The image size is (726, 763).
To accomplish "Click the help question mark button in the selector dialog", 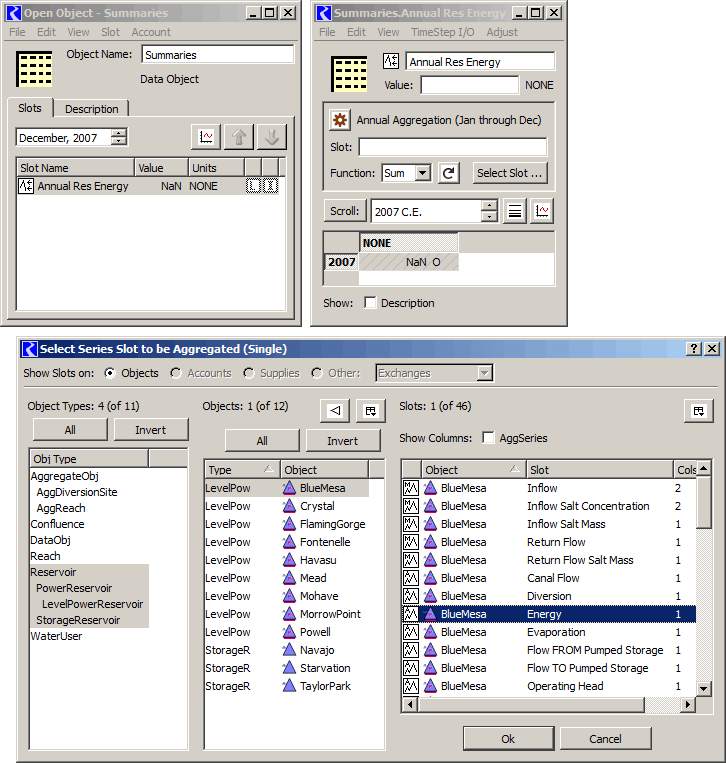I will 694,348.
